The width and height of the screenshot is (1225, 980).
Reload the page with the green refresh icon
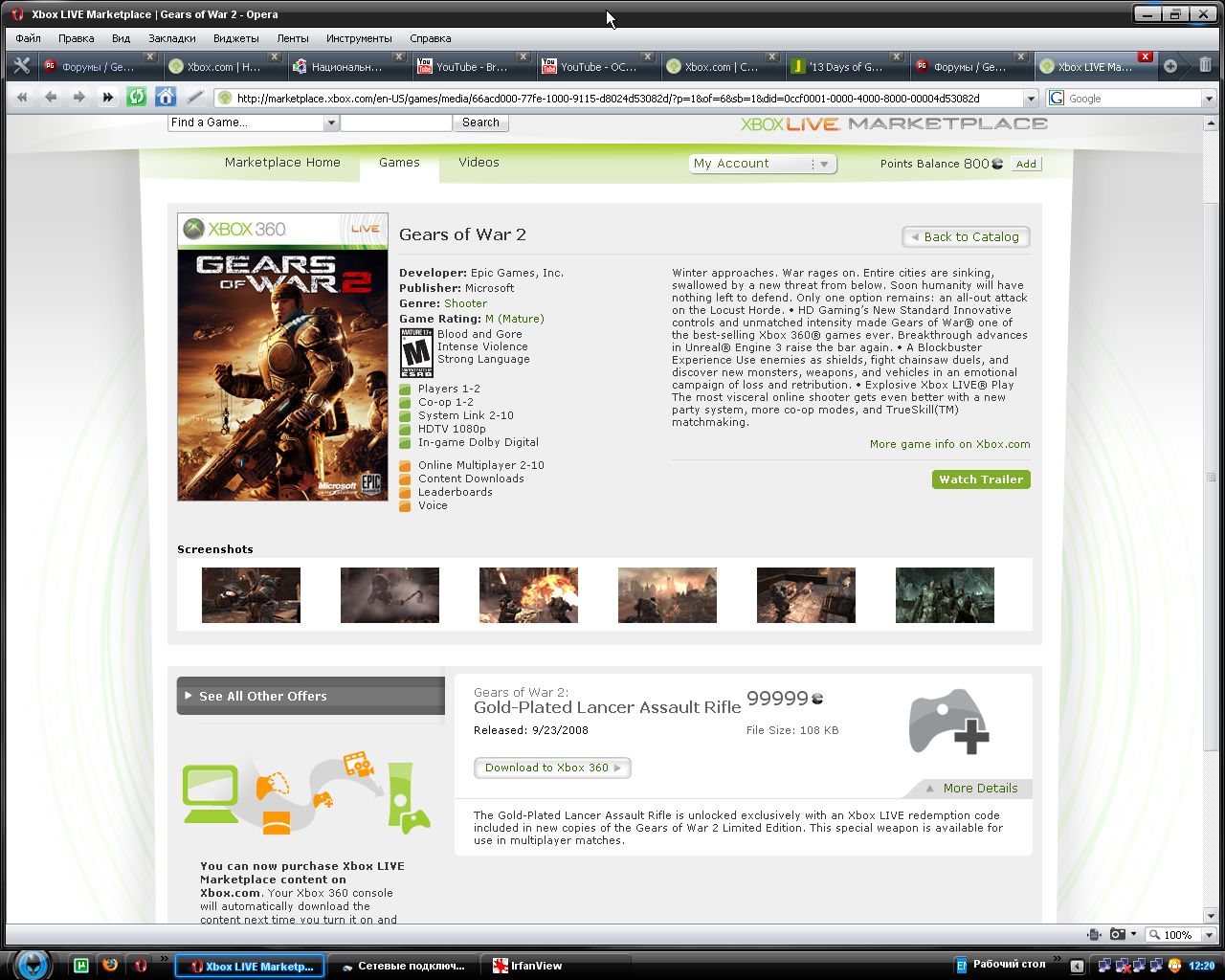point(137,97)
